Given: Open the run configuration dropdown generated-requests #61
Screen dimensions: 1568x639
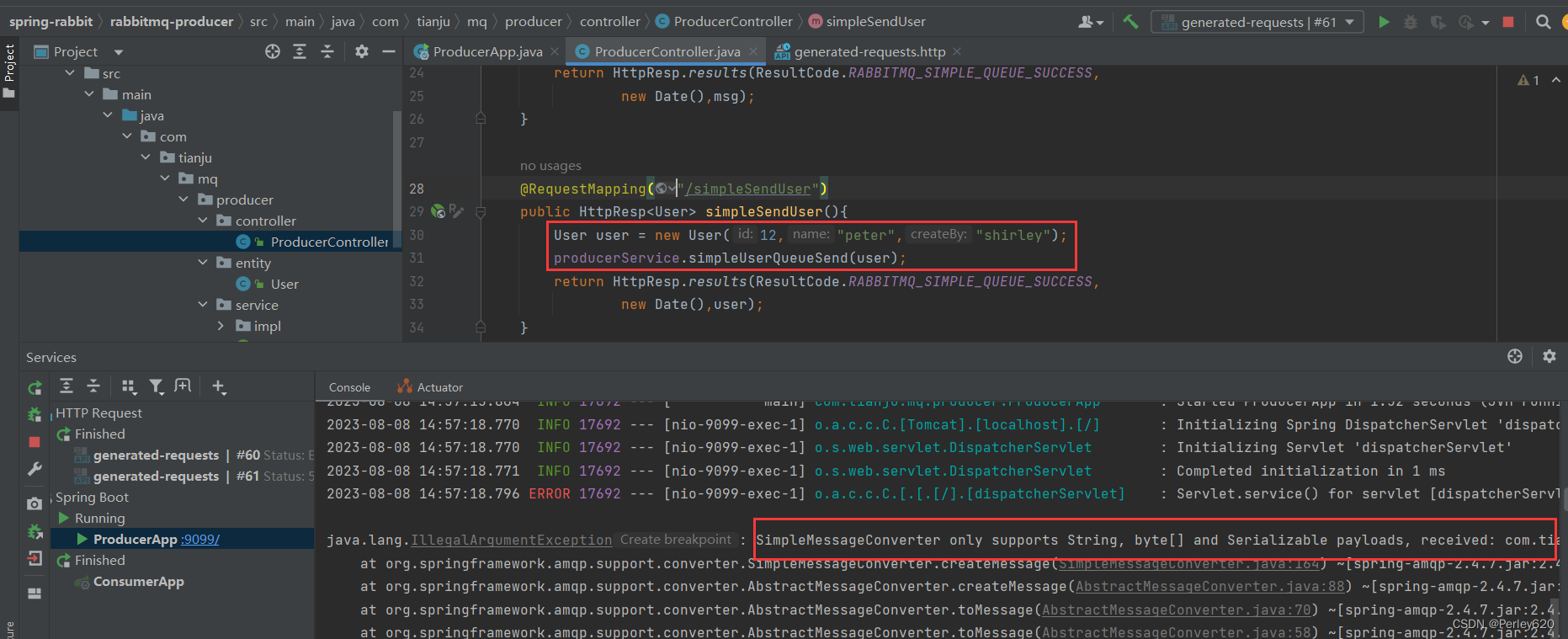Looking at the screenshot, I should point(1257,23).
